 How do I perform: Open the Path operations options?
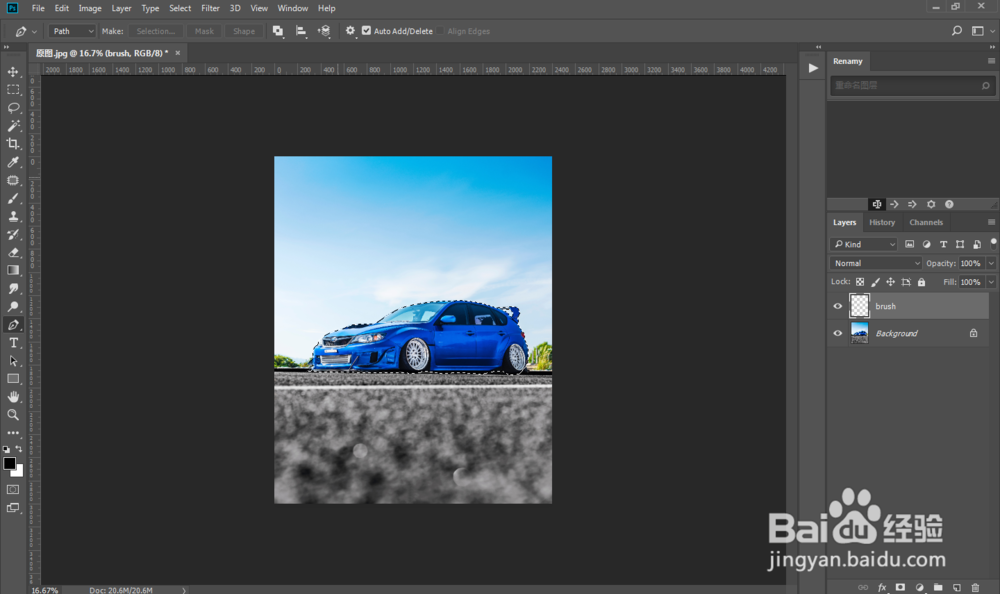[x=277, y=31]
